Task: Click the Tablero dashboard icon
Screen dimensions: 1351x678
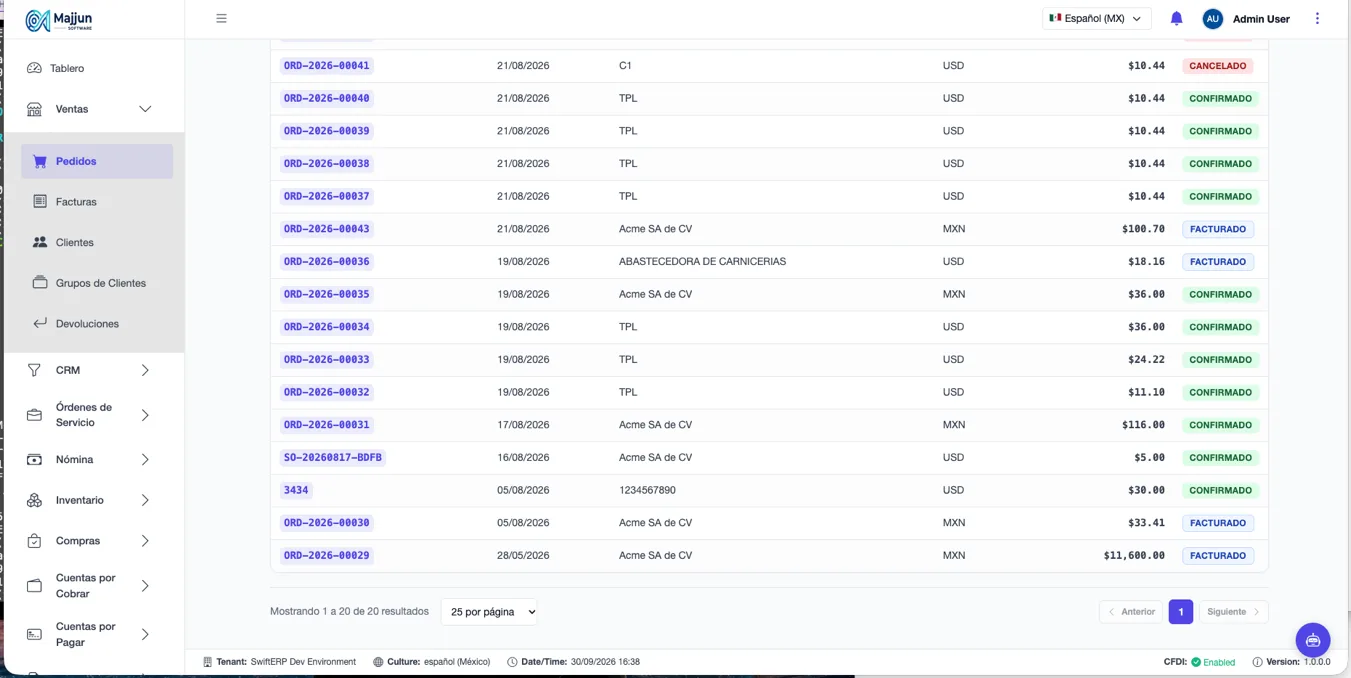Action: 34,68
